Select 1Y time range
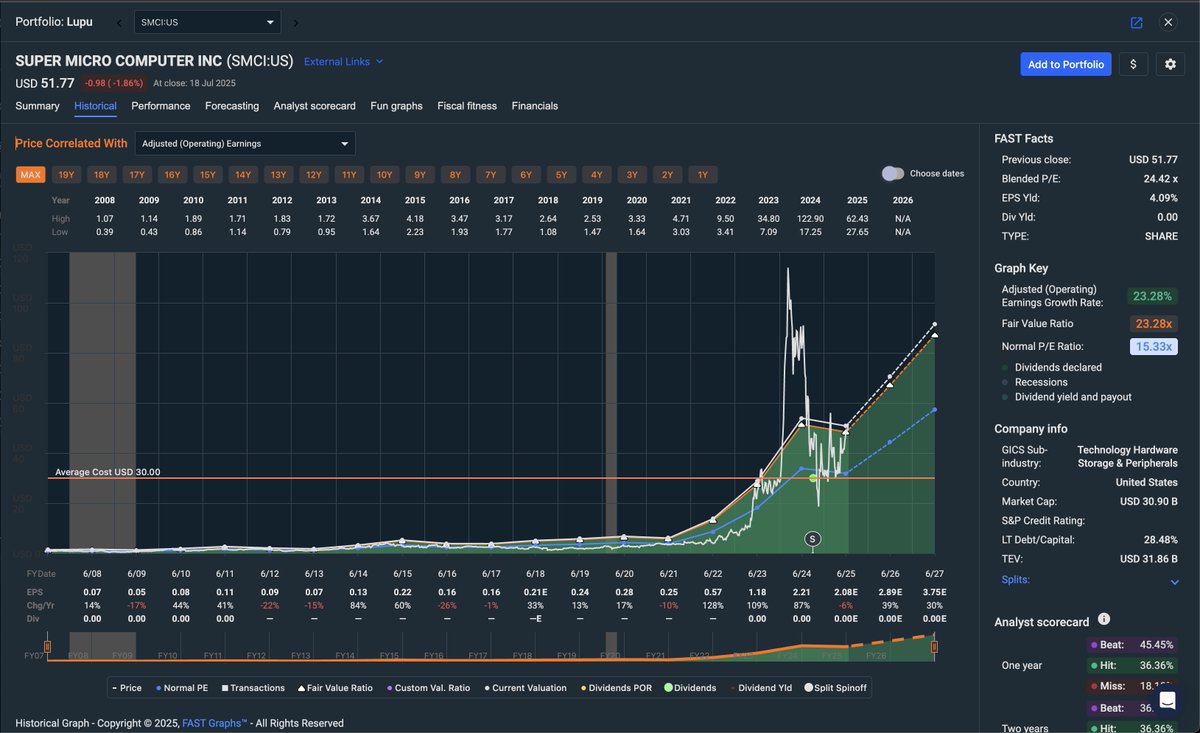 point(703,175)
